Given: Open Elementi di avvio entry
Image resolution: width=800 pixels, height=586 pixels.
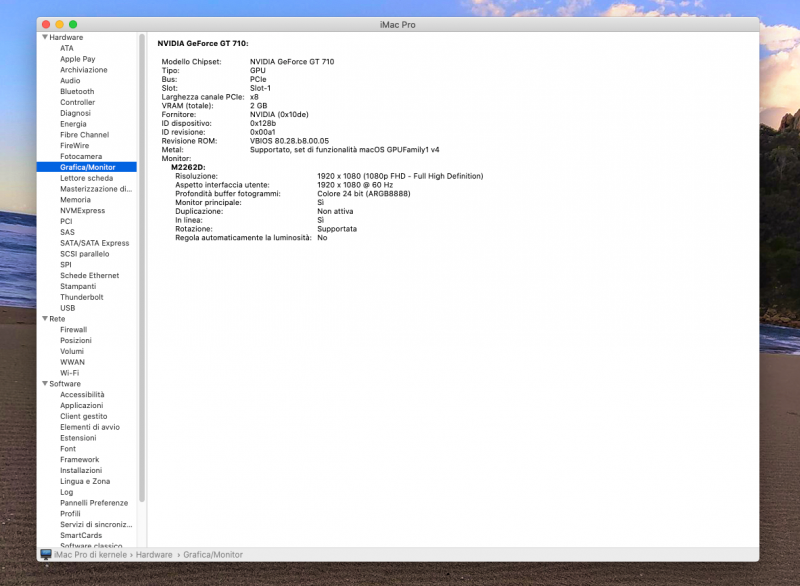Looking at the screenshot, I should (90, 427).
